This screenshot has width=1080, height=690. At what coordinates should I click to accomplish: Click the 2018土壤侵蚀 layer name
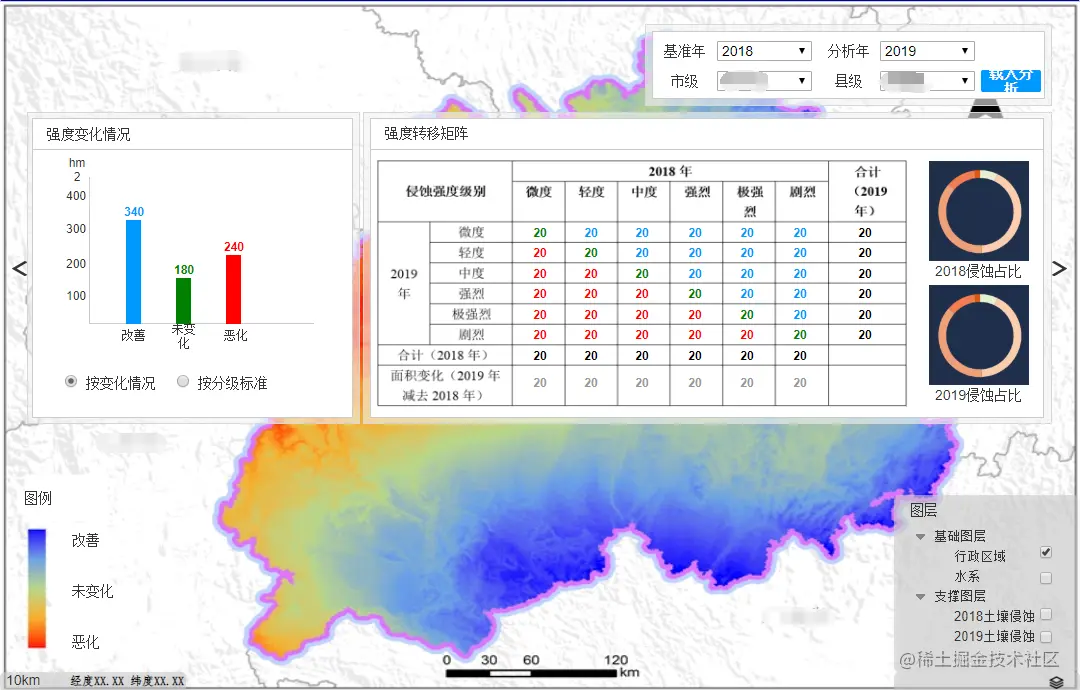coord(994,616)
